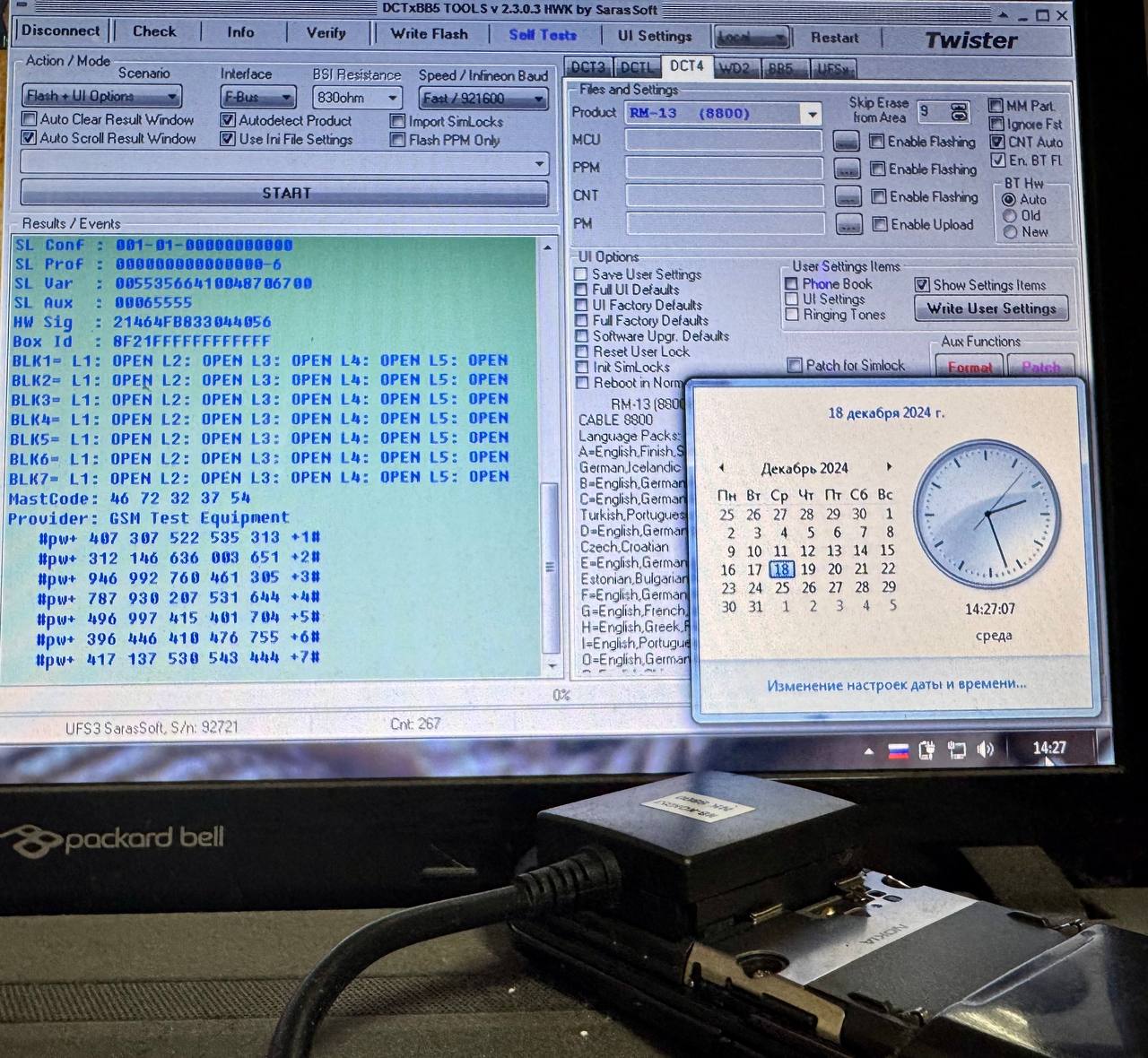Viewport: 1148px width, 1058px height.
Task: Open the CNT file browse button
Action: (848, 196)
